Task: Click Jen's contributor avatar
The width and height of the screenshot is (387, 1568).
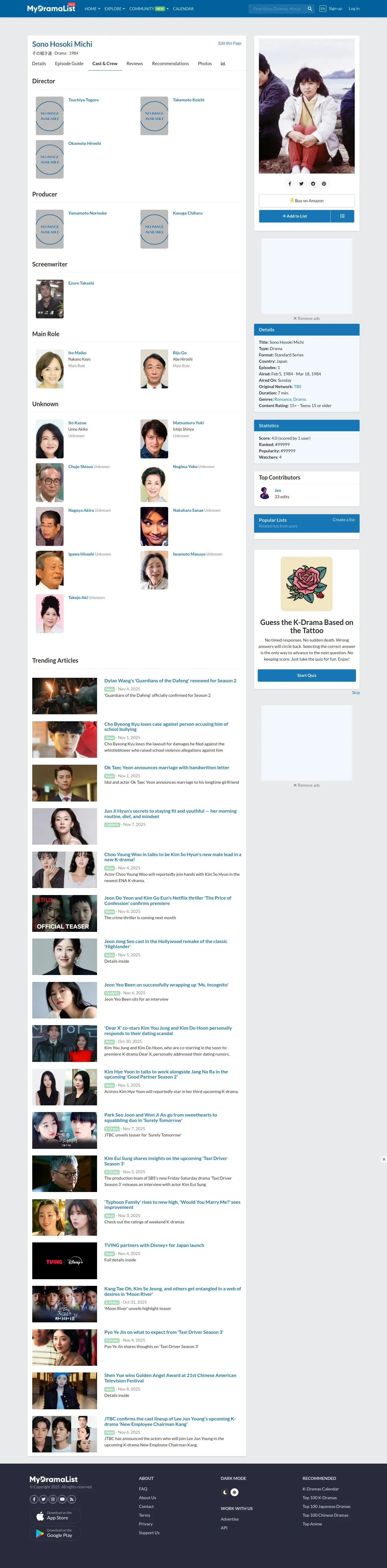Action: point(265,493)
